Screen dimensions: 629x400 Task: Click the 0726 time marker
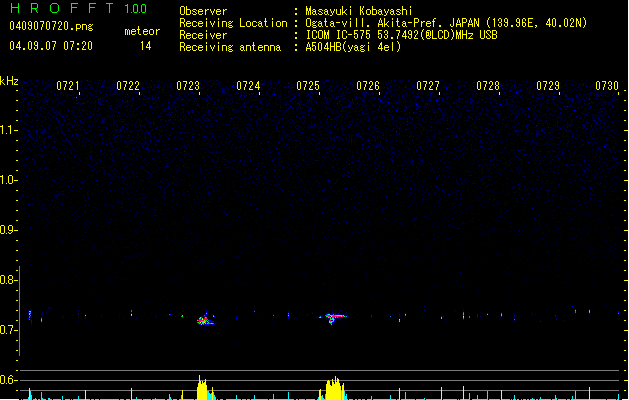[x=368, y=86]
